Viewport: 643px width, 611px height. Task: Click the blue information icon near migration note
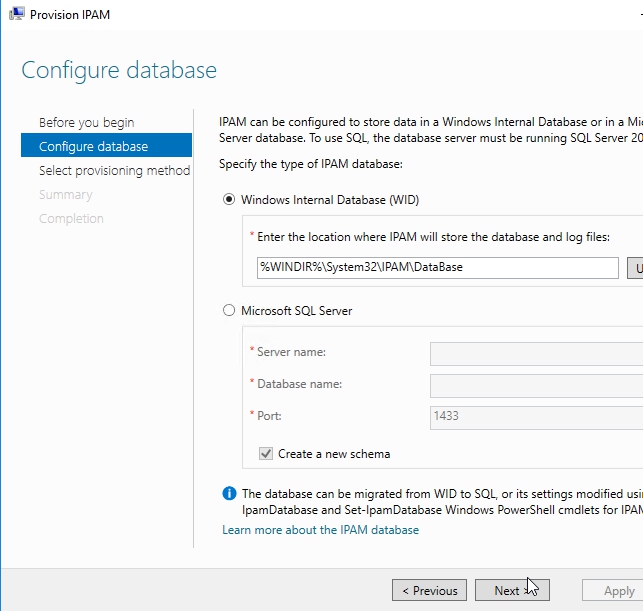229,494
